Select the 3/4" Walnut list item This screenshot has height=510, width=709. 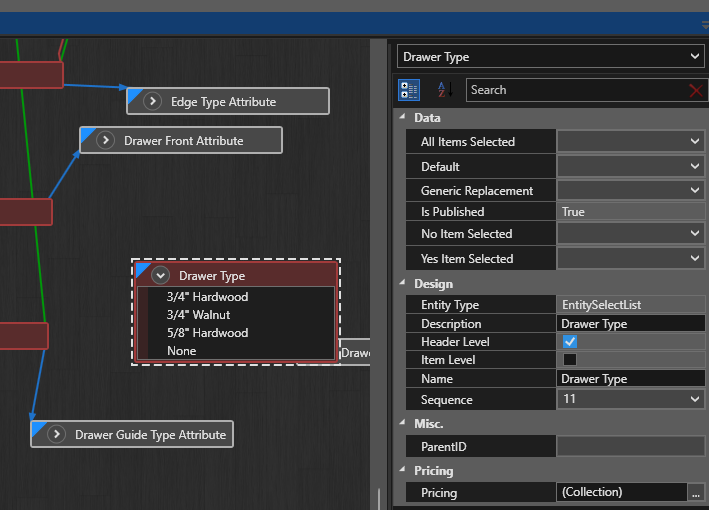coord(198,315)
